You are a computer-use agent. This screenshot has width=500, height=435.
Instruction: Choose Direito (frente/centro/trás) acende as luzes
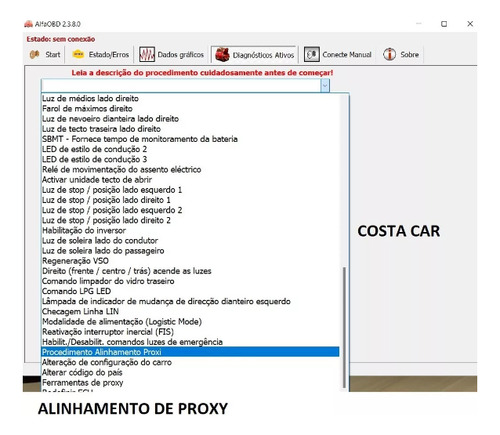coord(190,271)
